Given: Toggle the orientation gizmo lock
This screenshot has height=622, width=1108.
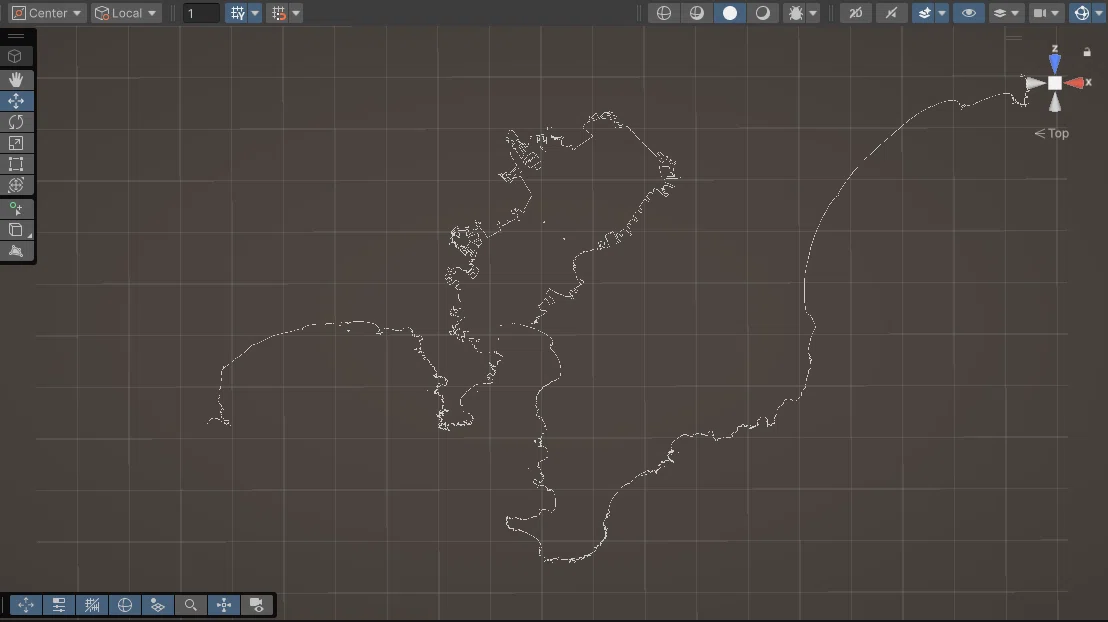Looking at the screenshot, I should (x=1087, y=52).
